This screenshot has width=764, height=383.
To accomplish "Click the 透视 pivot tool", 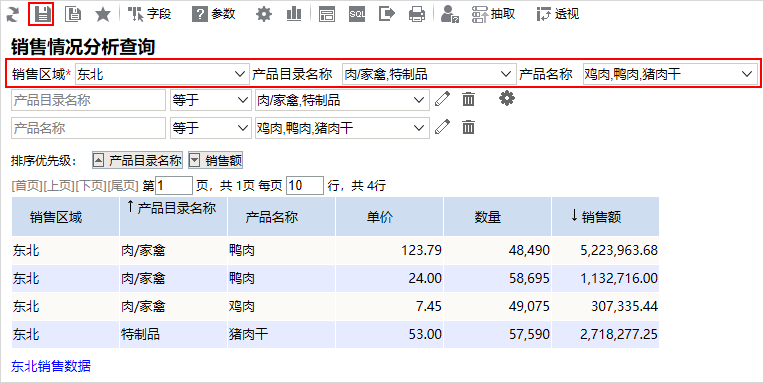I will (x=558, y=14).
